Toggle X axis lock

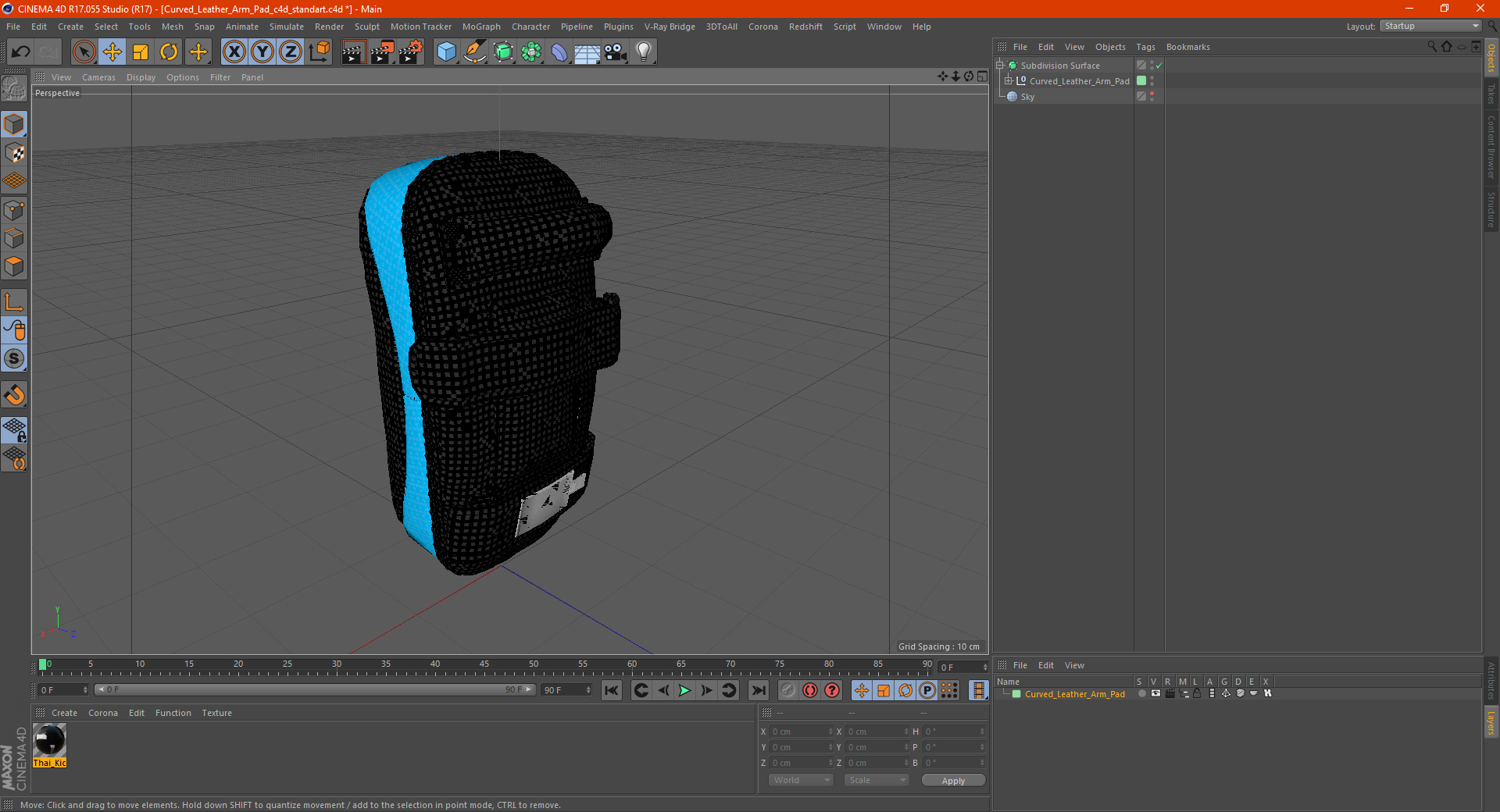click(x=234, y=52)
